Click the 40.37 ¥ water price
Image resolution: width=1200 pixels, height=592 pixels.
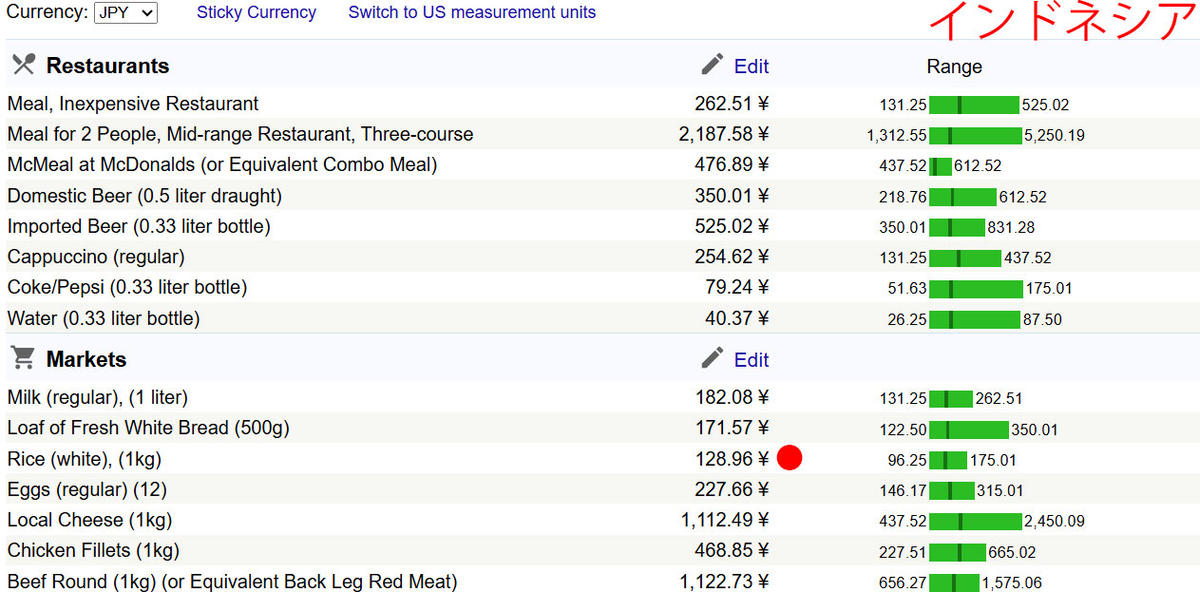pyautogui.click(x=737, y=319)
